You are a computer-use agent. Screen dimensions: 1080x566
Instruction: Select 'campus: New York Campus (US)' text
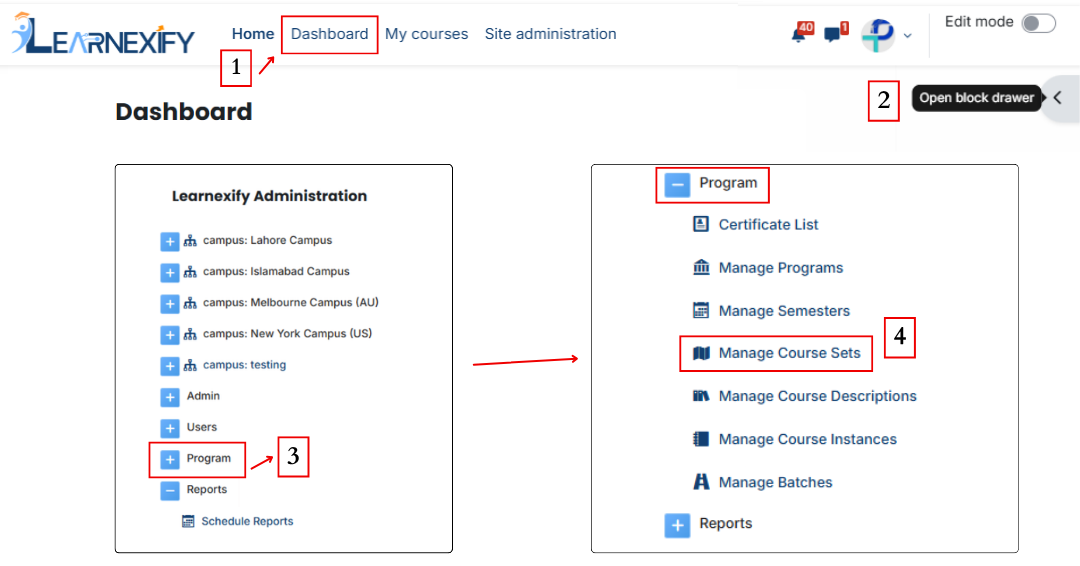(287, 333)
